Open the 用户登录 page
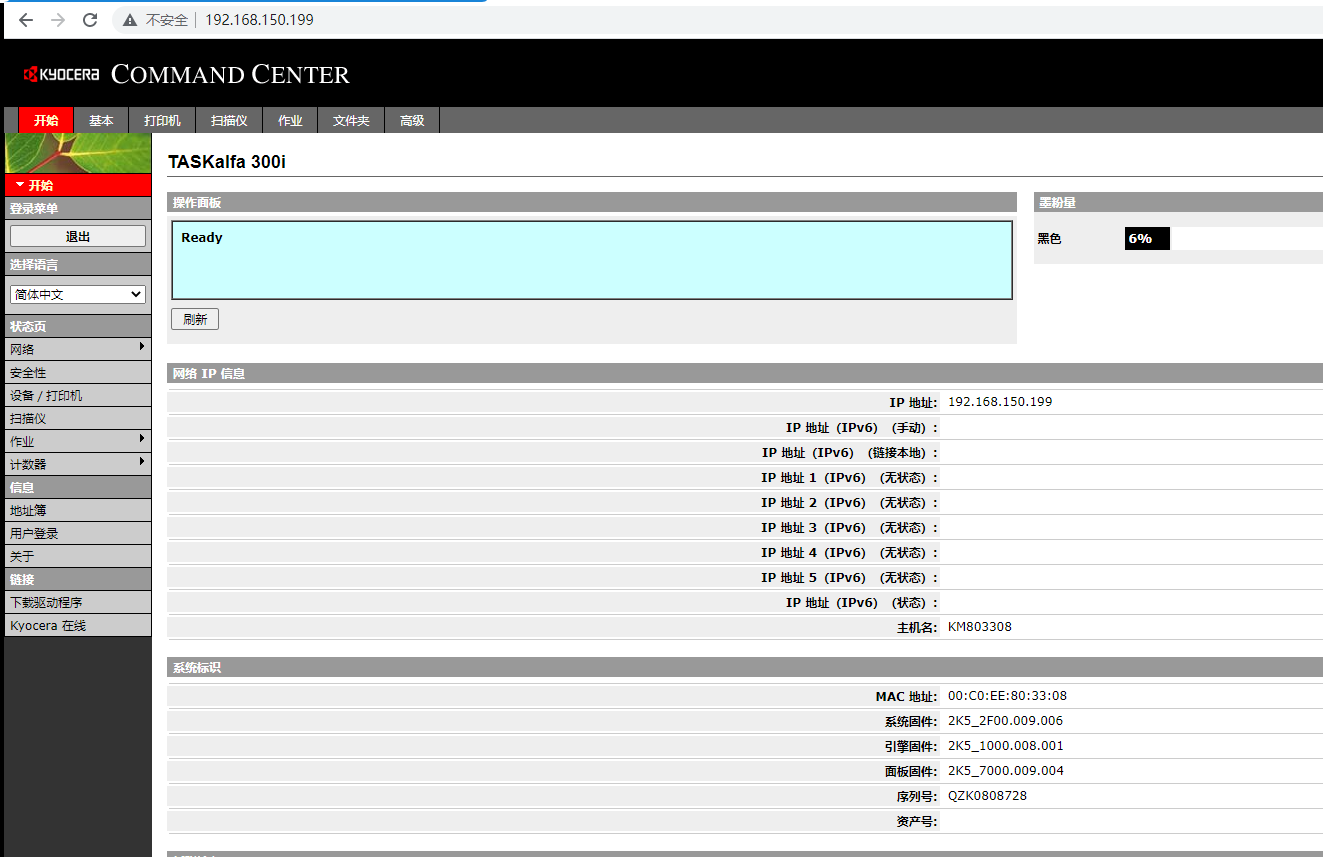This screenshot has width=1323, height=857. point(78,533)
